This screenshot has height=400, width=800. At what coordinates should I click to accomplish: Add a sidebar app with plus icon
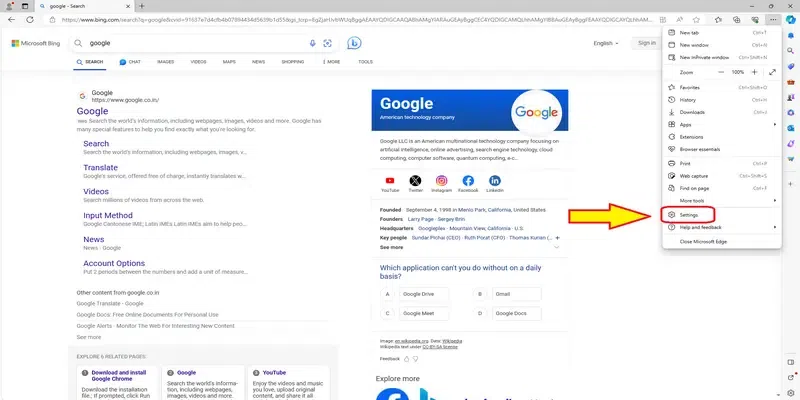coord(791,183)
